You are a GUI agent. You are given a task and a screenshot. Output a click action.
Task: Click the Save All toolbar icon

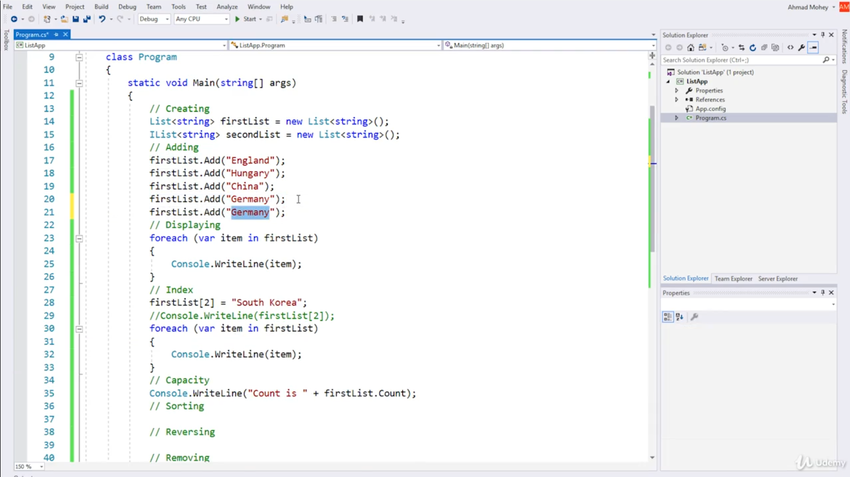pos(87,19)
